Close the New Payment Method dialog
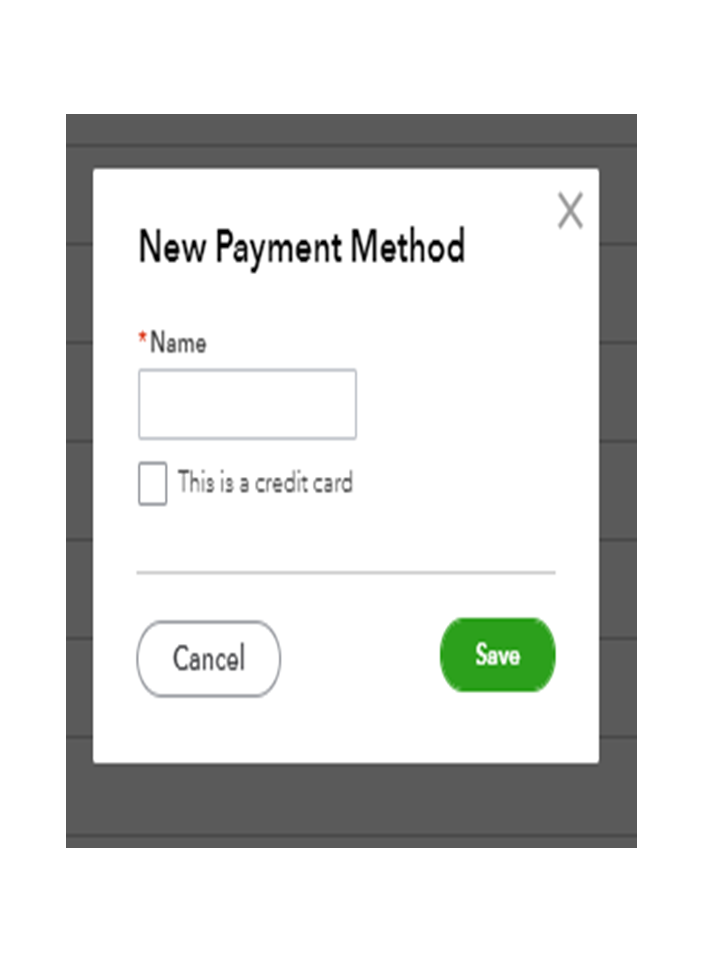 click(x=570, y=211)
